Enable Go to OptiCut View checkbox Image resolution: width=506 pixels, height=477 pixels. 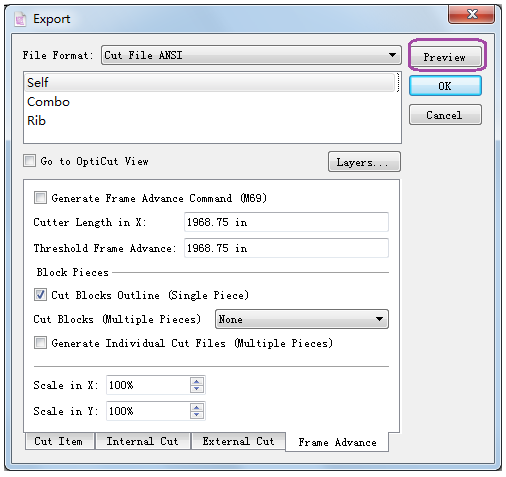[30, 161]
